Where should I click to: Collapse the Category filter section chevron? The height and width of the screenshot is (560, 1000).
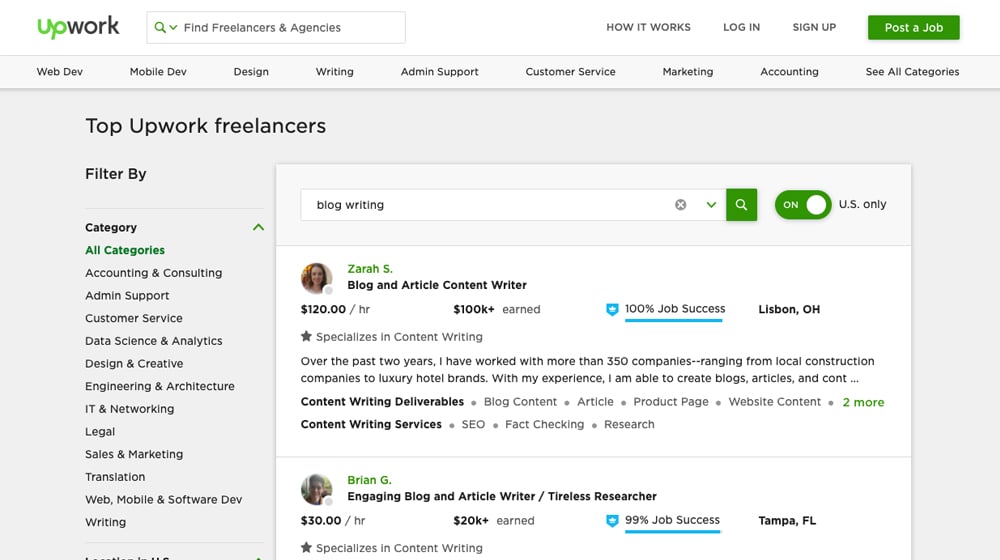click(258, 227)
